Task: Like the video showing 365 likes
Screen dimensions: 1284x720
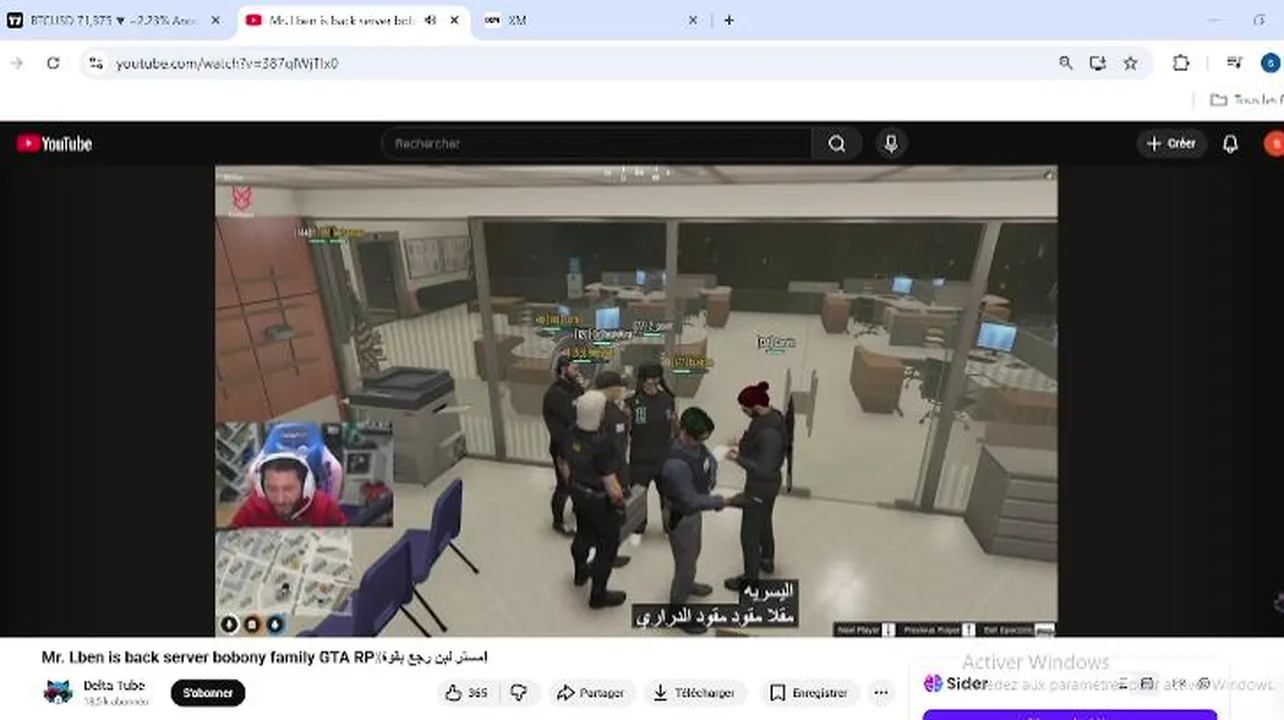Action: pos(466,693)
